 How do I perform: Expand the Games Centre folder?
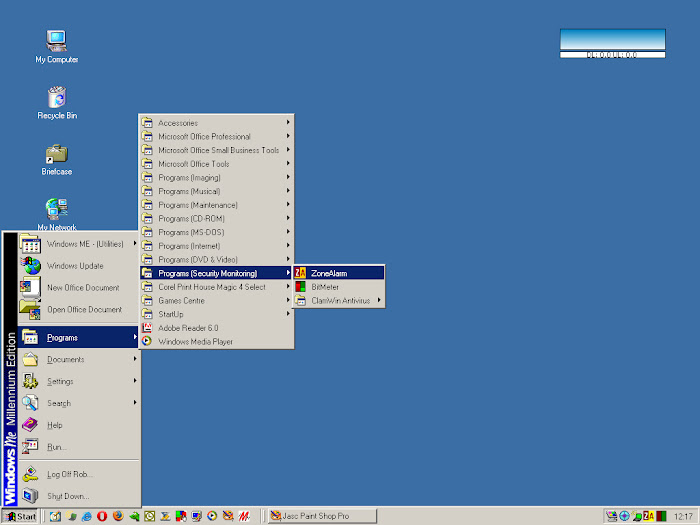pyautogui.click(x=217, y=300)
